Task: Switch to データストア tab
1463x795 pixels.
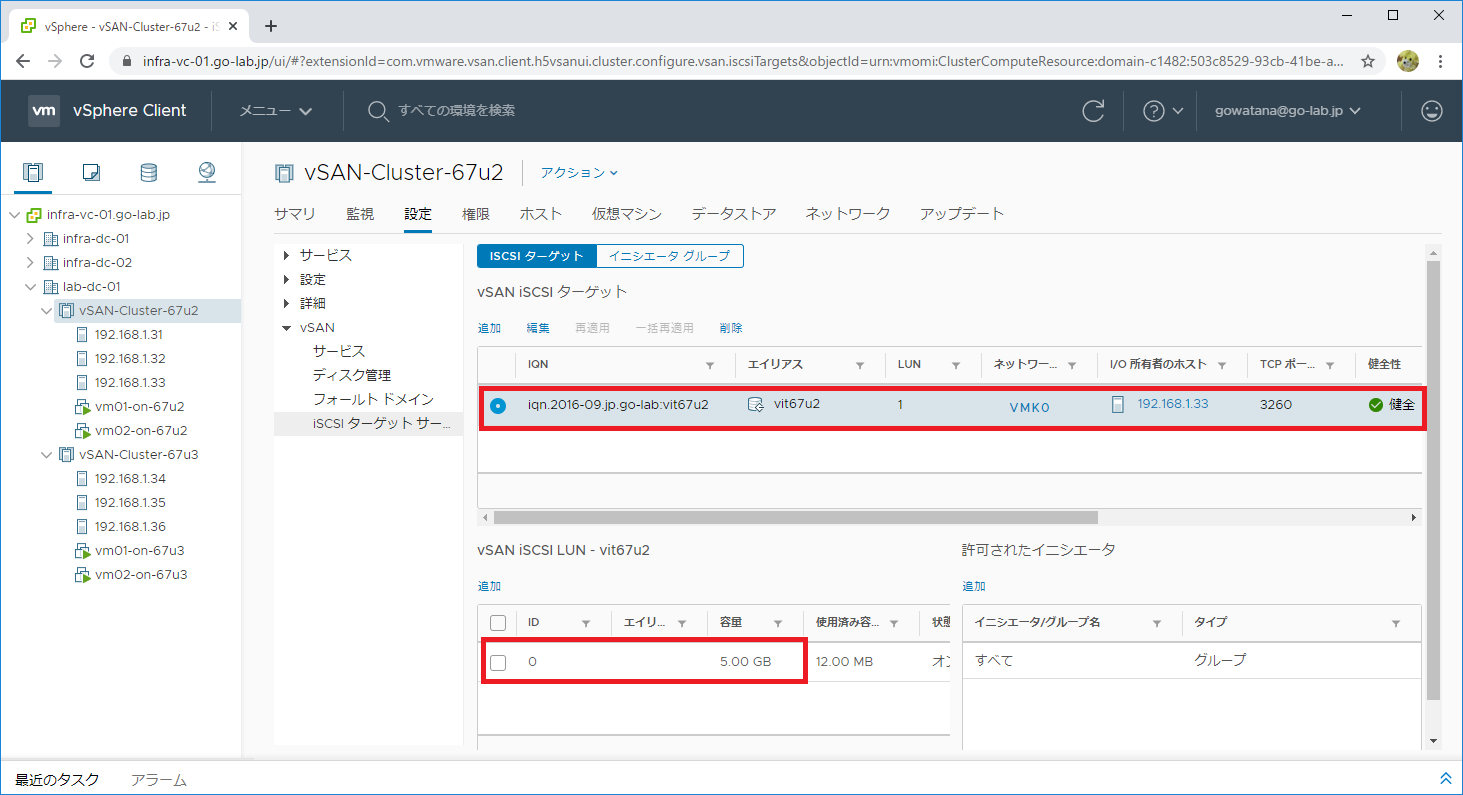Action: (734, 214)
